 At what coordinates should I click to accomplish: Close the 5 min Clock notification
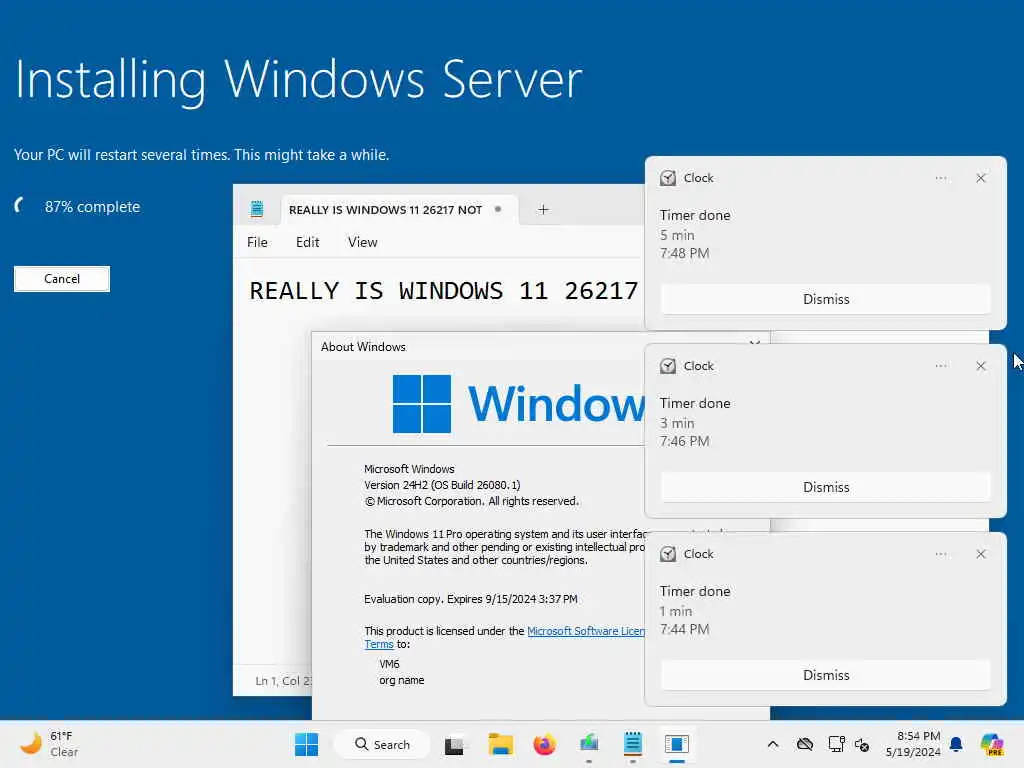[981, 178]
